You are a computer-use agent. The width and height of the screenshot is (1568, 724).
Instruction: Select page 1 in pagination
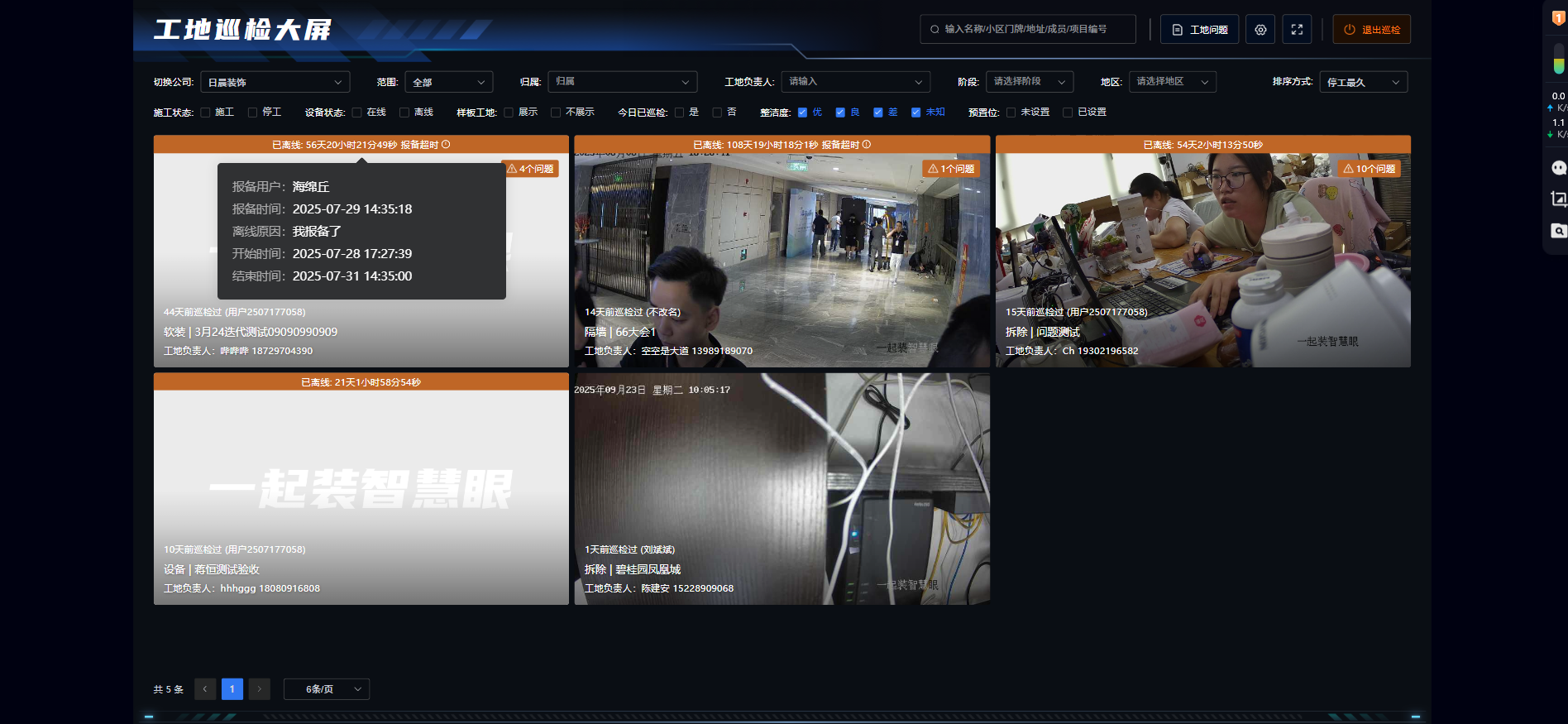click(x=232, y=689)
